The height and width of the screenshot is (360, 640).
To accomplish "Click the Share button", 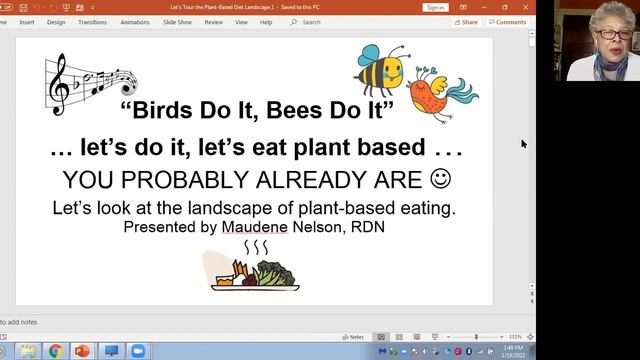I will [466, 22].
